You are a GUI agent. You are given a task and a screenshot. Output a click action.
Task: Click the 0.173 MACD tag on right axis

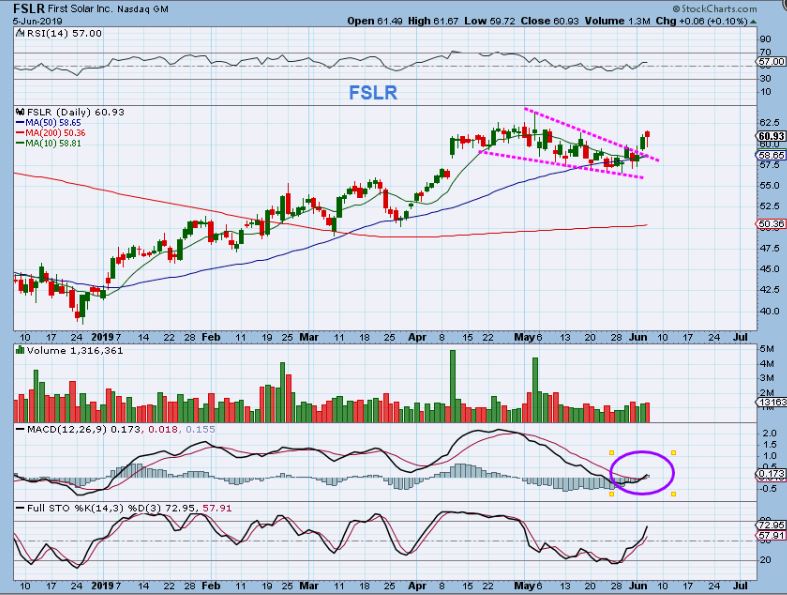tap(771, 473)
